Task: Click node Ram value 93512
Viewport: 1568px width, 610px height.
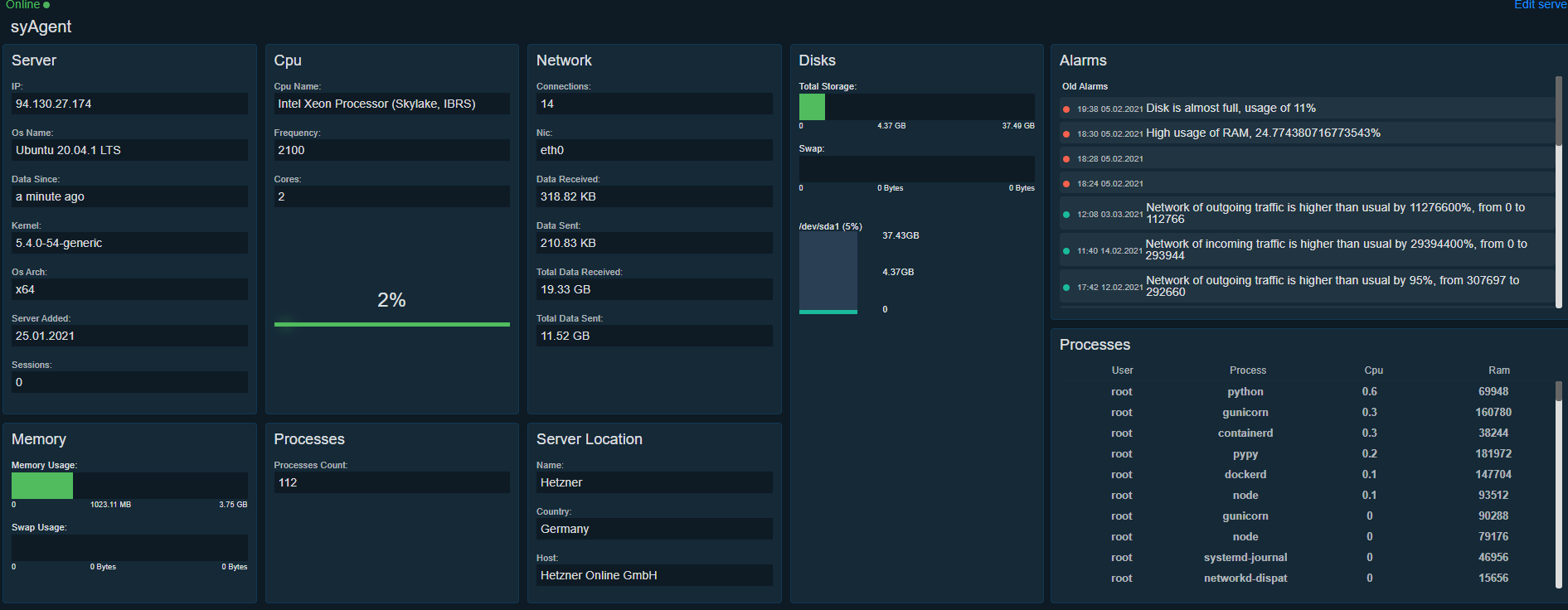Action: (1493, 496)
